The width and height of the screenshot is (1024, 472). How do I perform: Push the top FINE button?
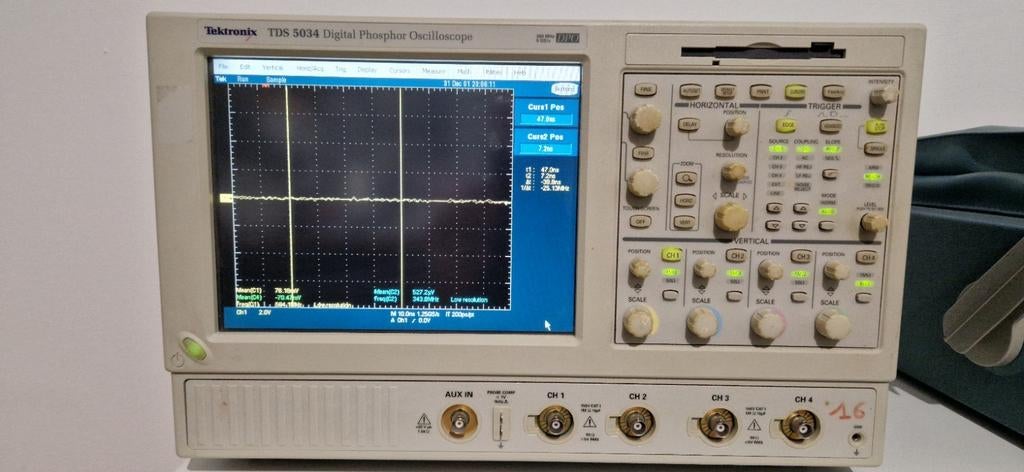point(645,90)
